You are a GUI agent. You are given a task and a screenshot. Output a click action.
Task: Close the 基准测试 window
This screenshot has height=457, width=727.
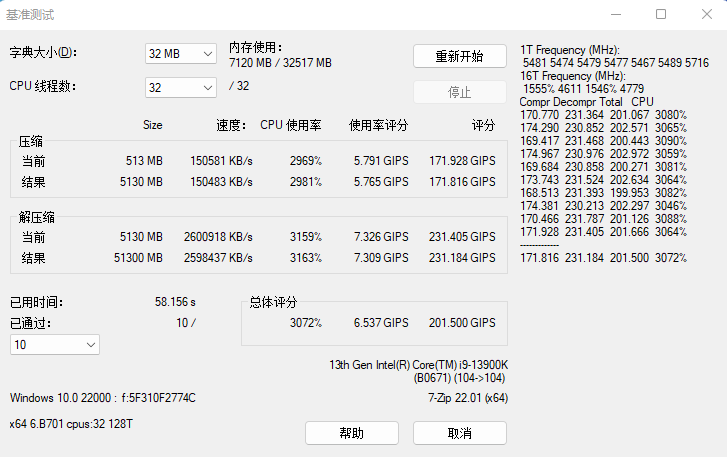[705, 14]
